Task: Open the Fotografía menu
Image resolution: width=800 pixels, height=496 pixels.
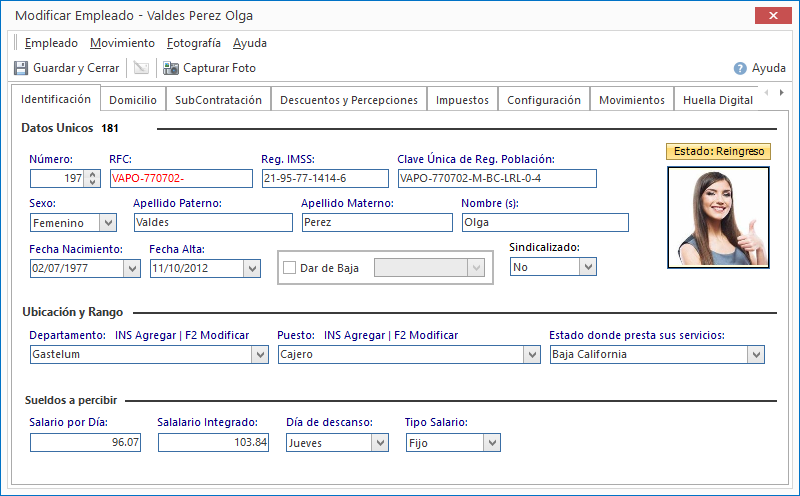Action: pyautogui.click(x=194, y=43)
